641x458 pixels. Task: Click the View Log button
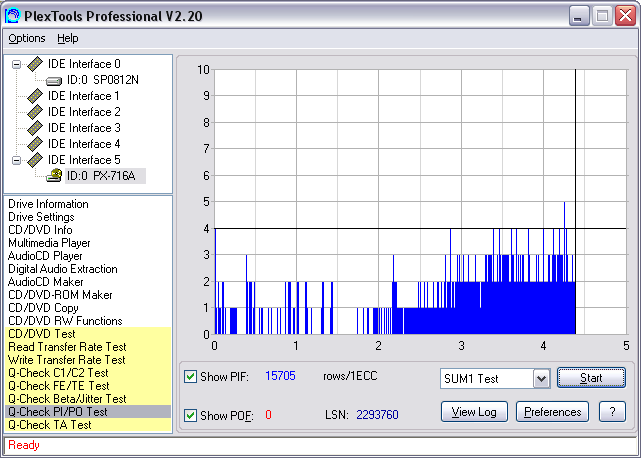[x=474, y=412]
